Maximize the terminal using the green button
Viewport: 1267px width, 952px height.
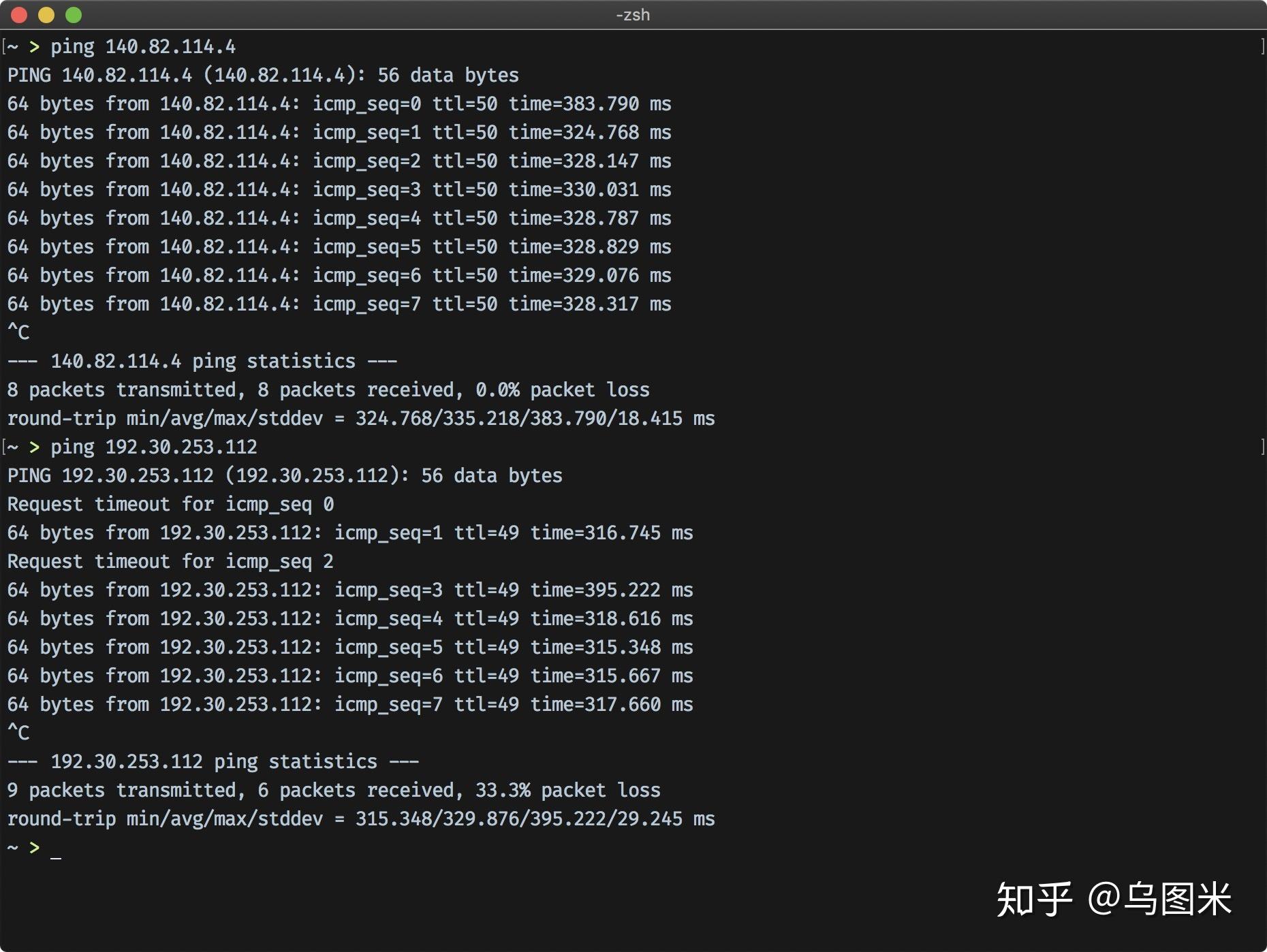pos(74,15)
